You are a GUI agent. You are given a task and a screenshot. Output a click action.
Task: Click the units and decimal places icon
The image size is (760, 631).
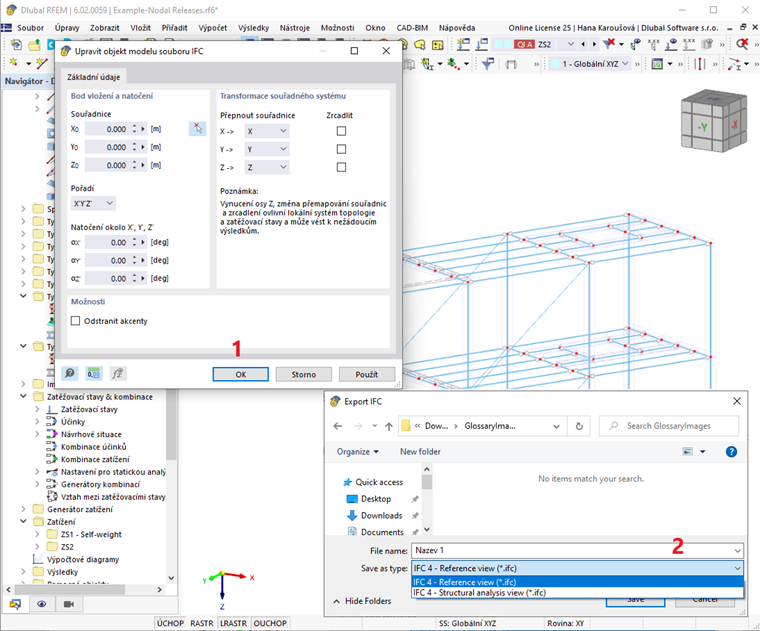click(x=94, y=373)
